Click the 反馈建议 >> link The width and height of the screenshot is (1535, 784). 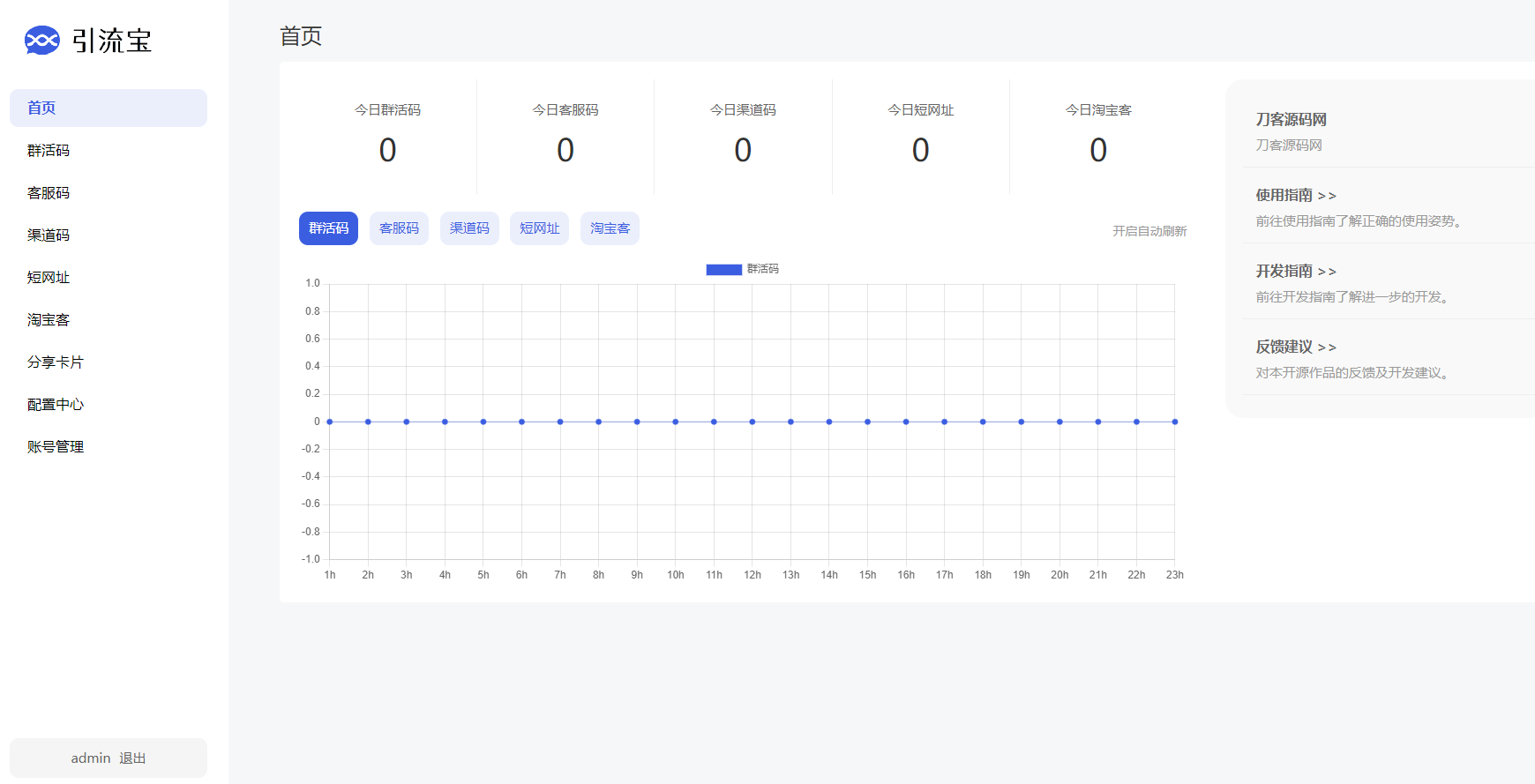(x=1295, y=347)
